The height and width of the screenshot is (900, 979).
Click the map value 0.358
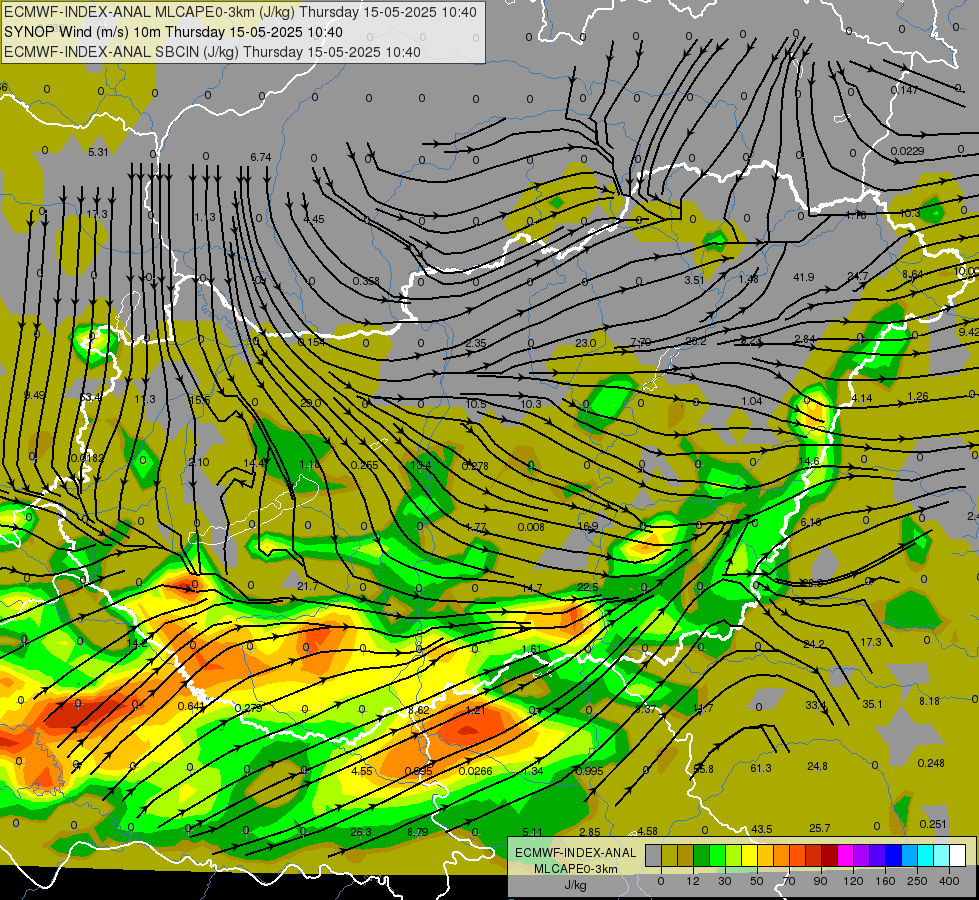tap(366, 281)
